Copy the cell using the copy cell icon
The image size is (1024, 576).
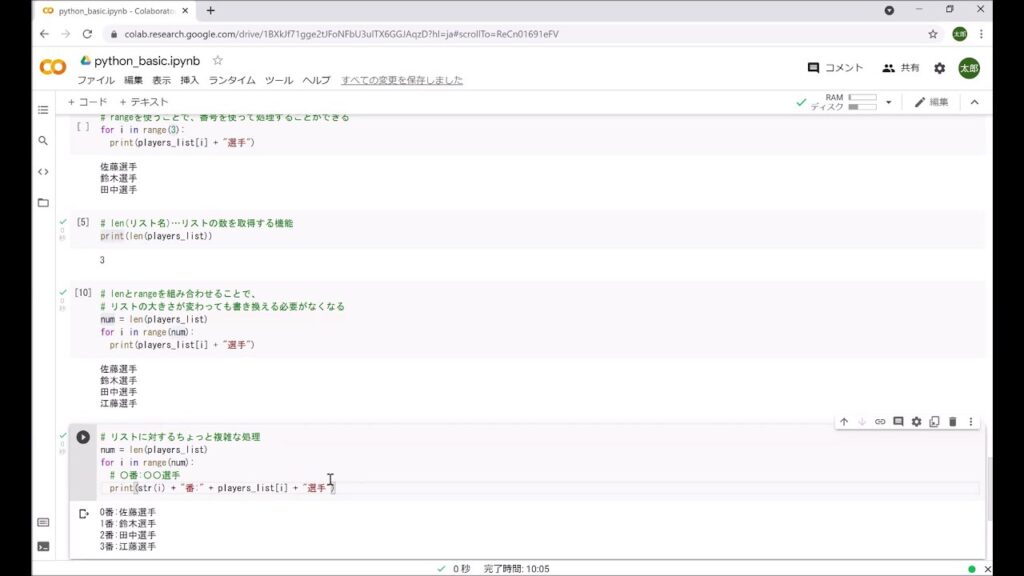coord(934,421)
